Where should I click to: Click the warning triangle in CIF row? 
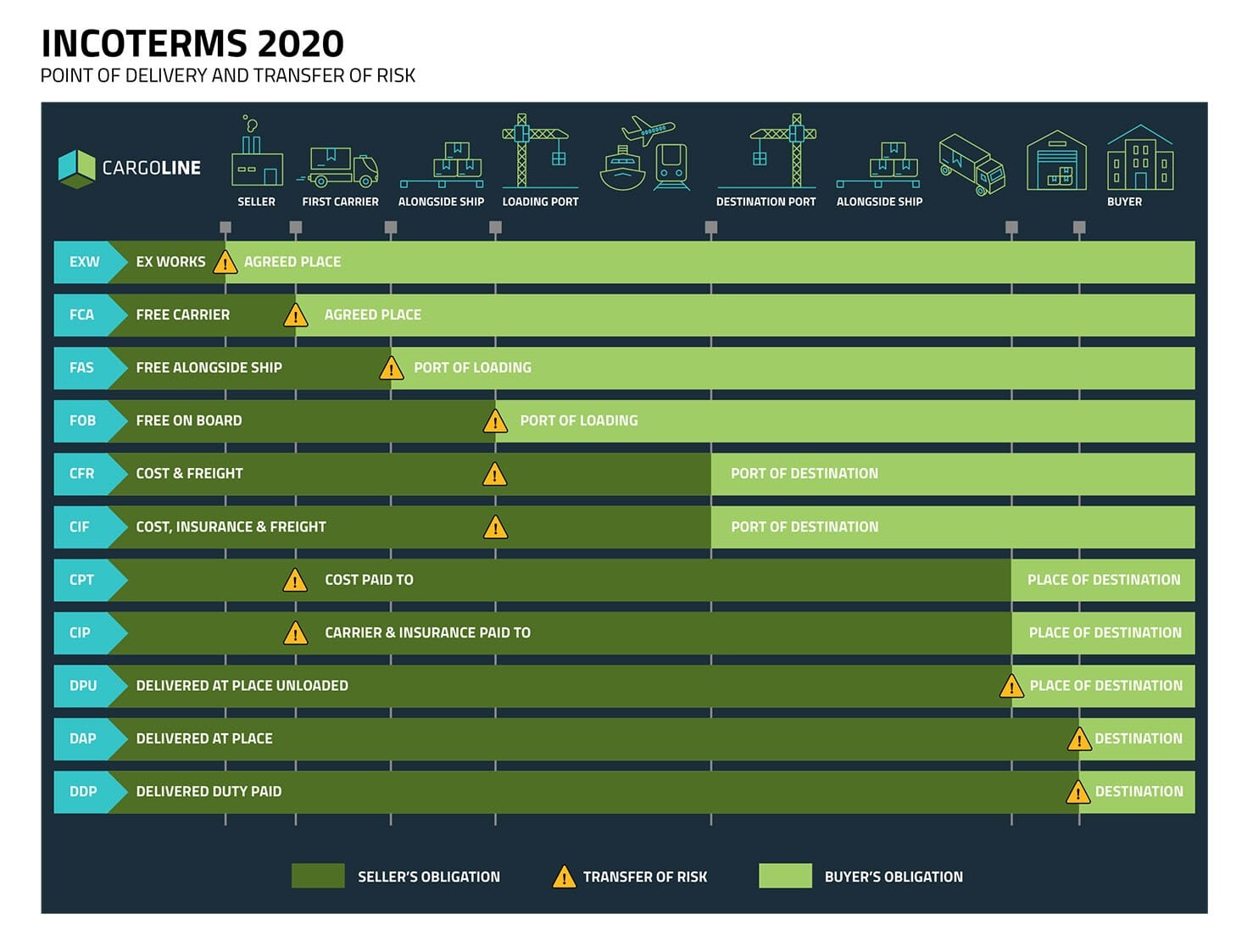point(495,527)
